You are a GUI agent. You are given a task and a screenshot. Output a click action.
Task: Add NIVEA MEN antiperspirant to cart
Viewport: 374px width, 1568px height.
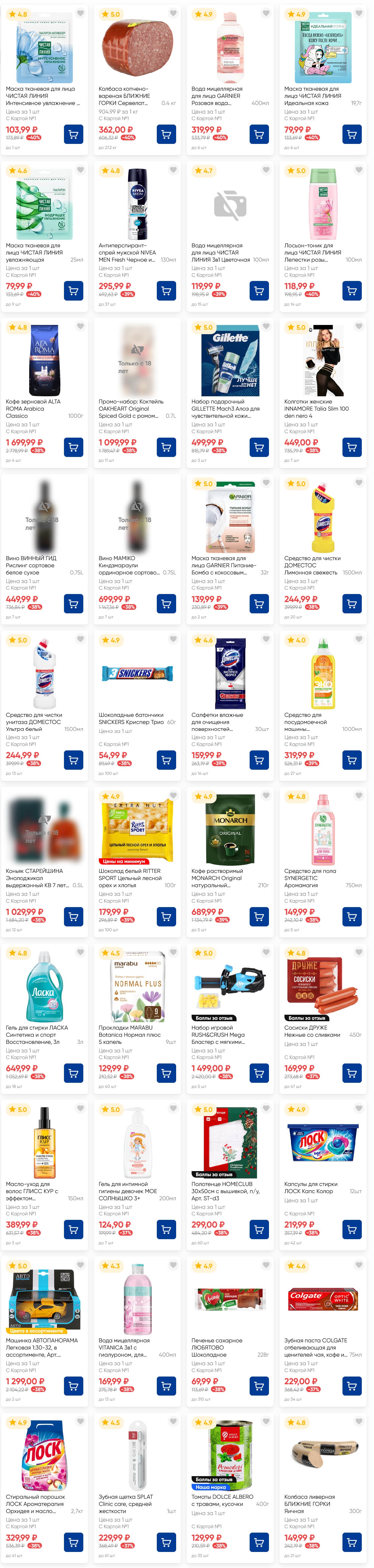point(166,291)
